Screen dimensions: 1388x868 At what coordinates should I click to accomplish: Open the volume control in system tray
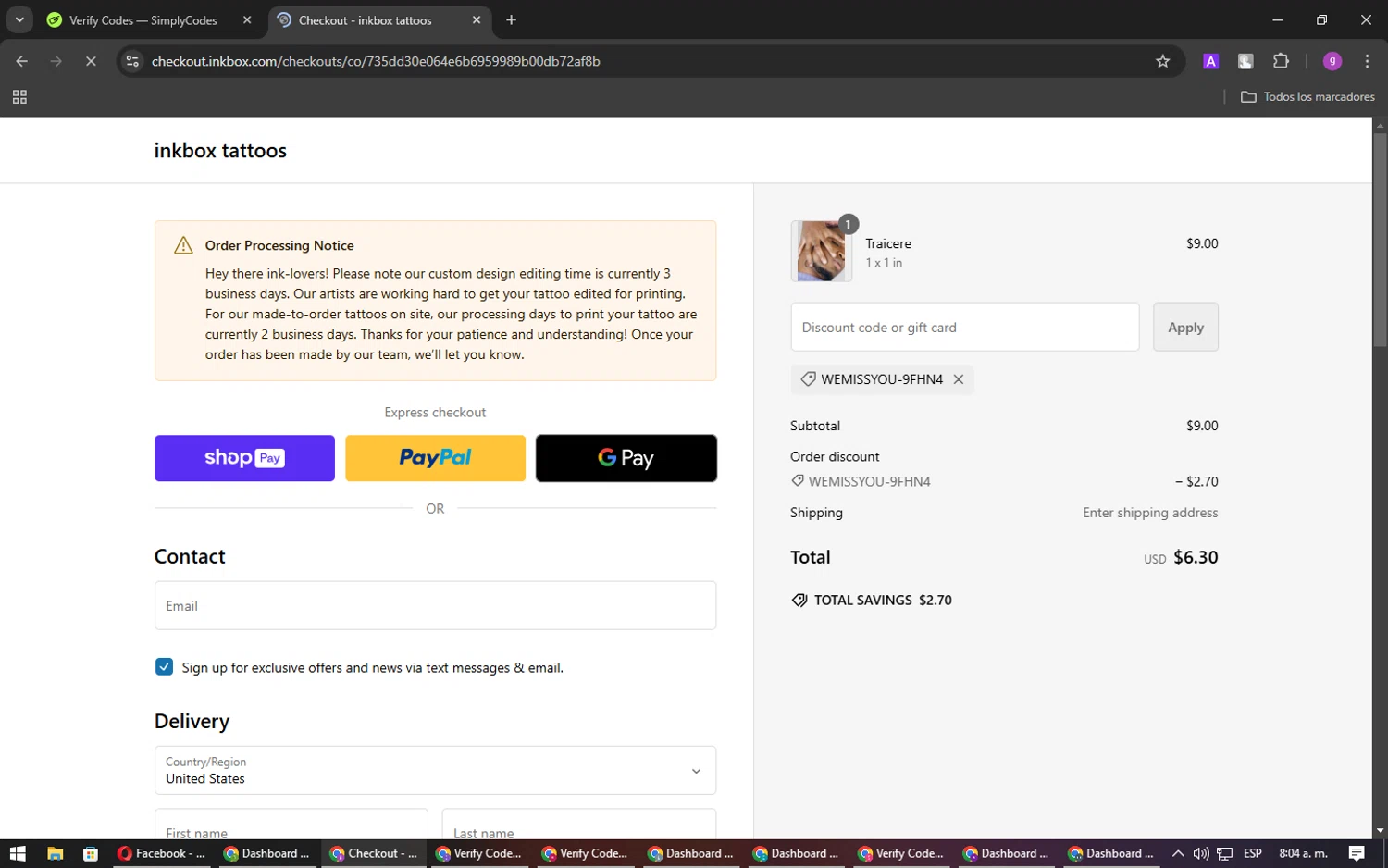pos(1201,853)
